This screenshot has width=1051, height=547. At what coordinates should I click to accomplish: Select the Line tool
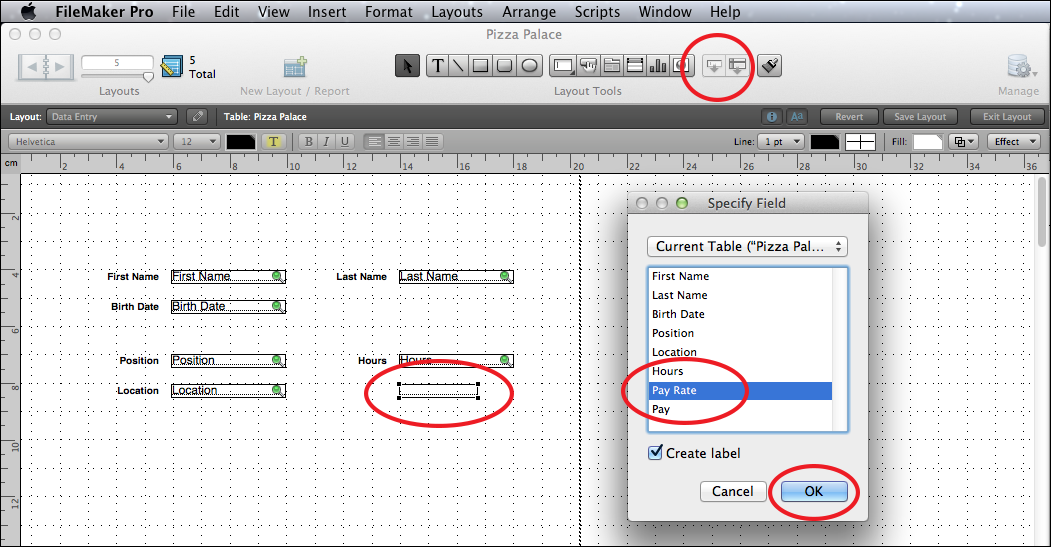(458, 66)
